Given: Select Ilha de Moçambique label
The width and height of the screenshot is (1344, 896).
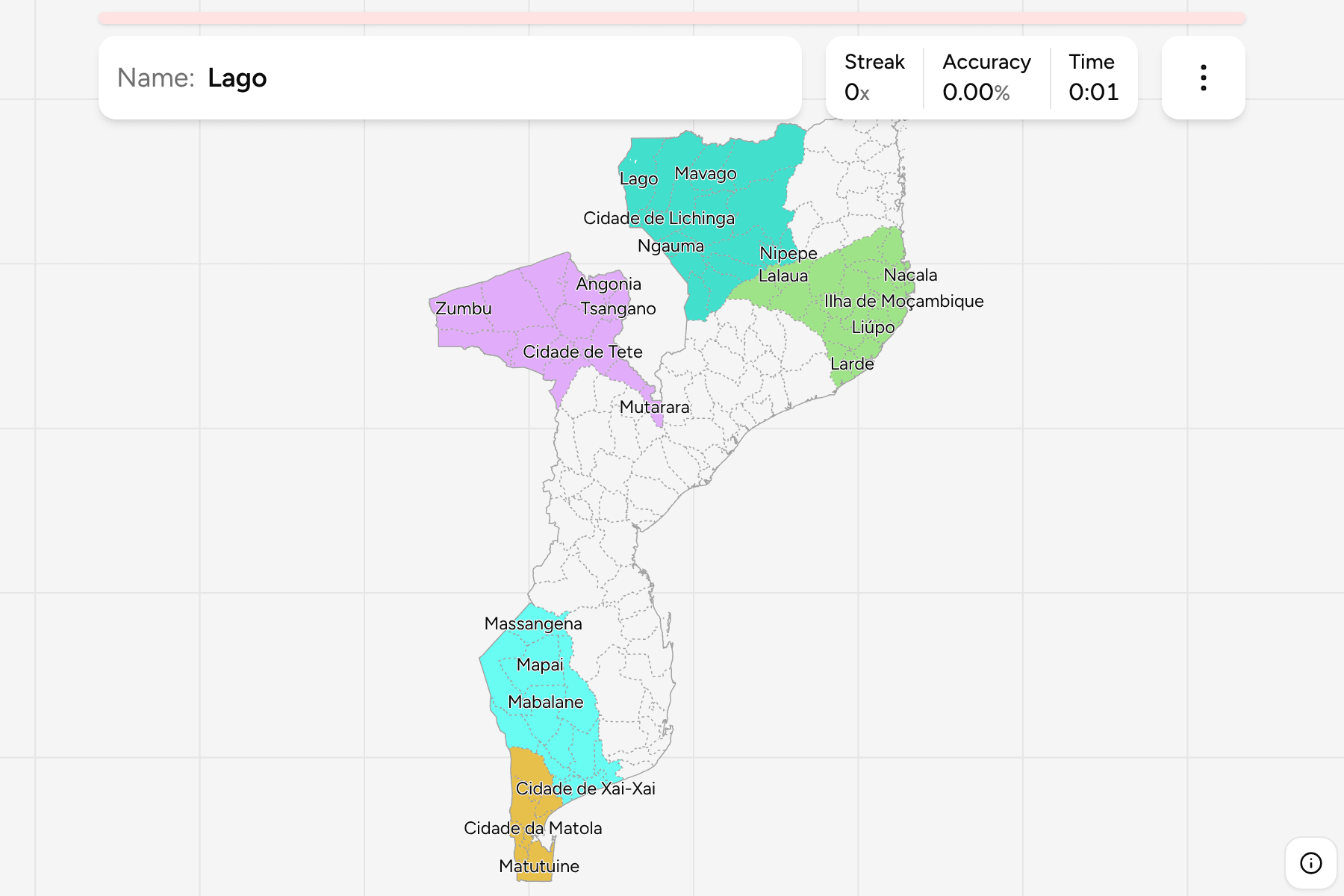Looking at the screenshot, I should [x=903, y=301].
